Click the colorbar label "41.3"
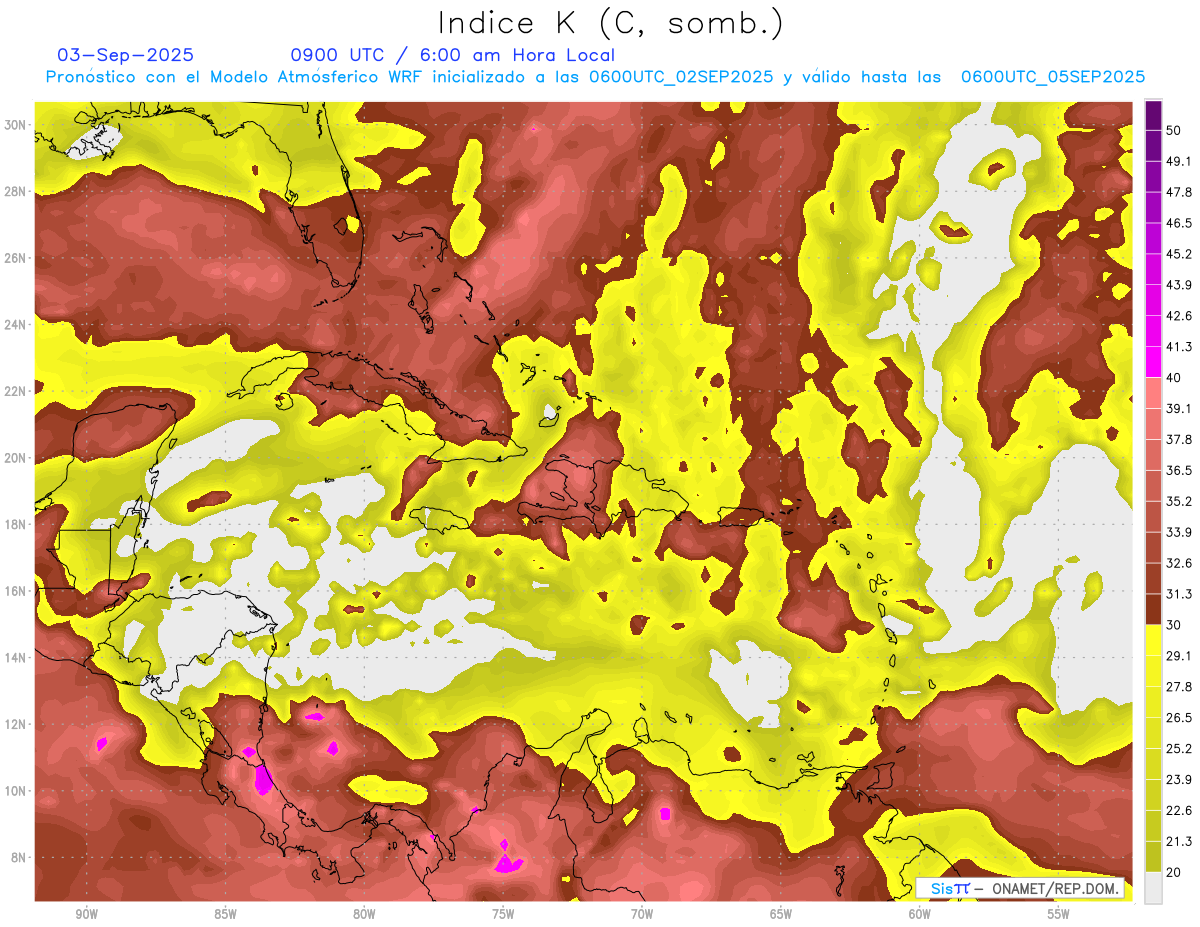The height and width of the screenshot is (927, 1200). tap(1179, 347)
